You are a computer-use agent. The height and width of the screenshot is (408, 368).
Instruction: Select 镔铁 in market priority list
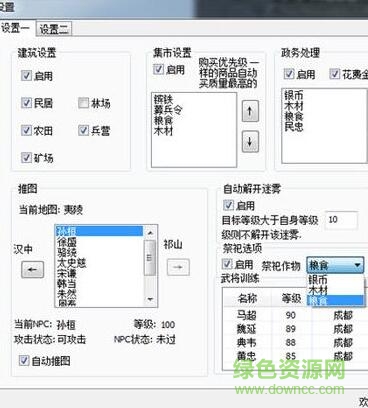(163, 99)
